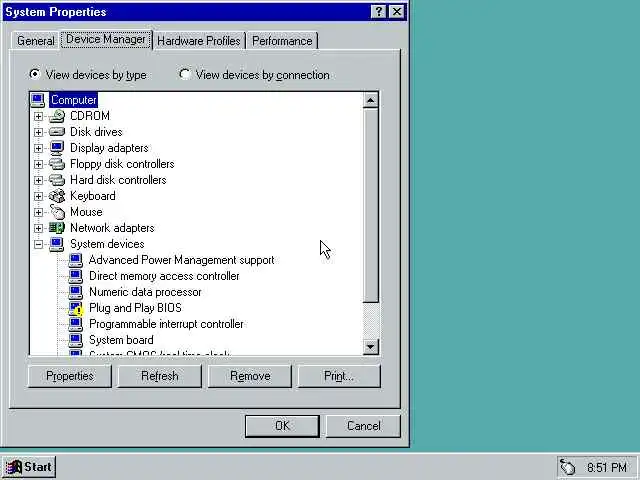The height and width of the screenshot is (480, 640).
Task: Click the Programmable interrupt controller icon
Action: [x=76, y=324]
